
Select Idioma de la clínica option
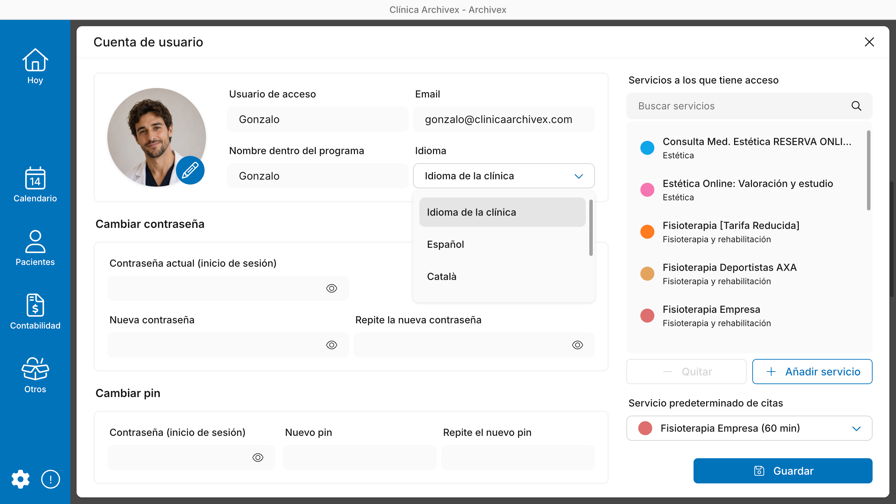click(502, 212)
